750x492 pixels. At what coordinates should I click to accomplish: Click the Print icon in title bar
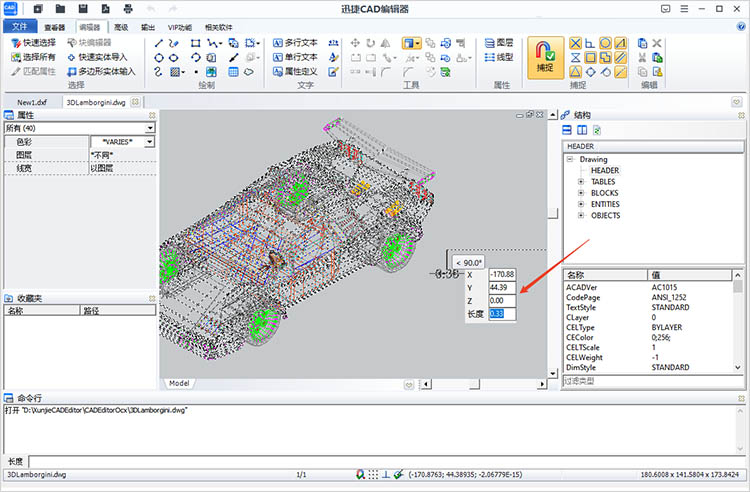pyautogui.click(x=128, y=9)
